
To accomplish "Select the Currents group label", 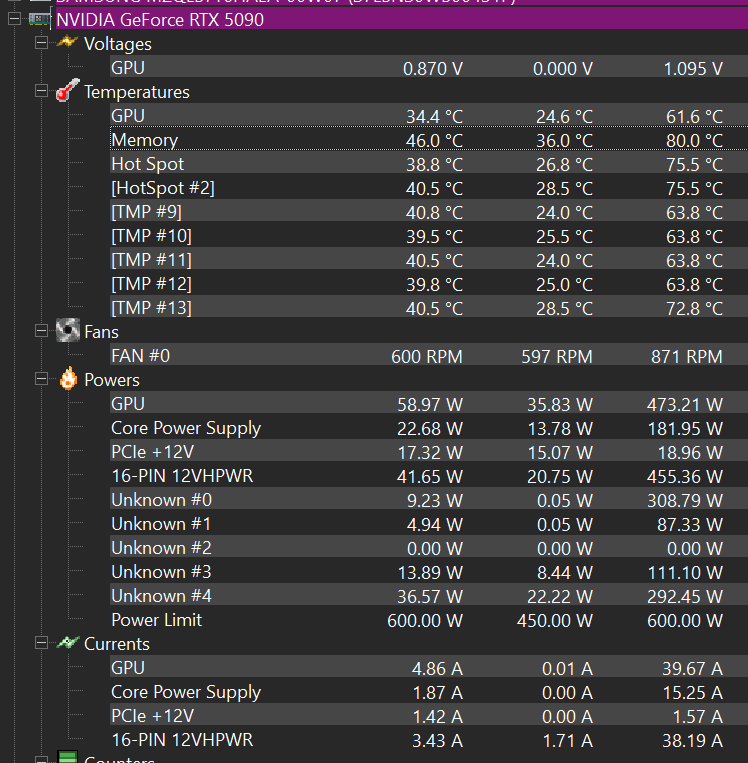I will click(117, 644).
